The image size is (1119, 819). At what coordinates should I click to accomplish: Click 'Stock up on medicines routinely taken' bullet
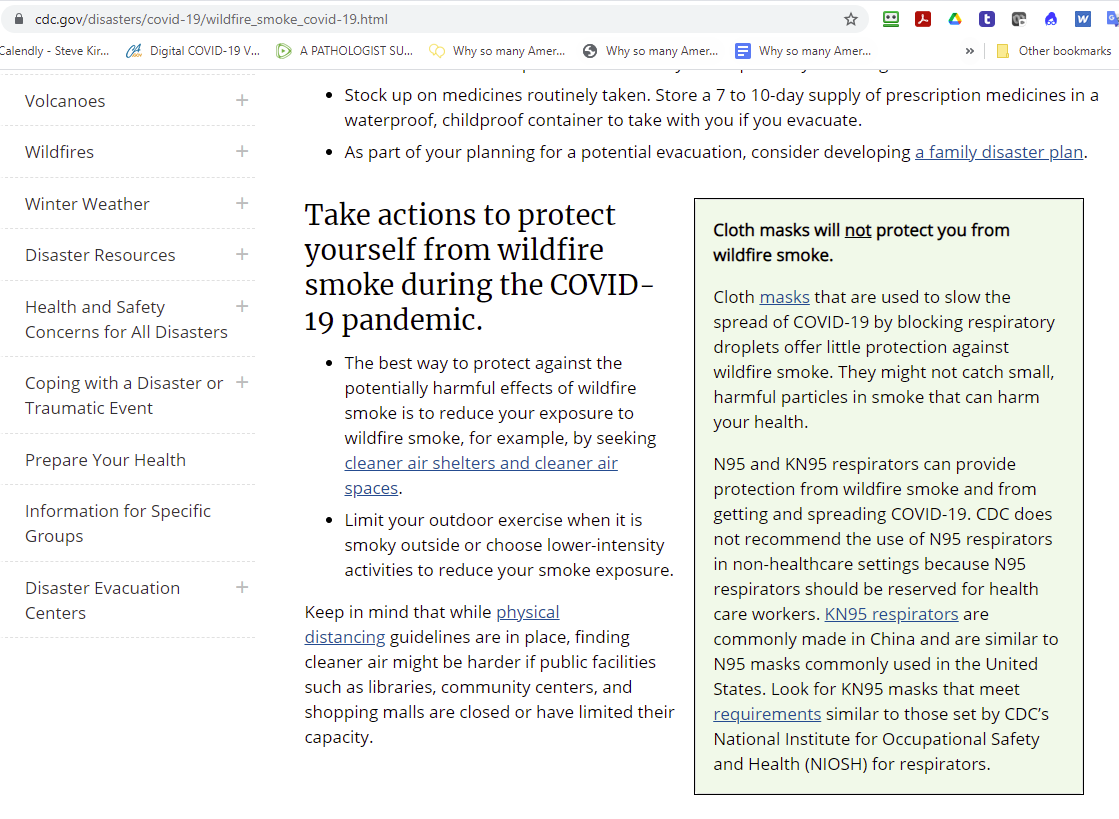(x=721, y=108)
